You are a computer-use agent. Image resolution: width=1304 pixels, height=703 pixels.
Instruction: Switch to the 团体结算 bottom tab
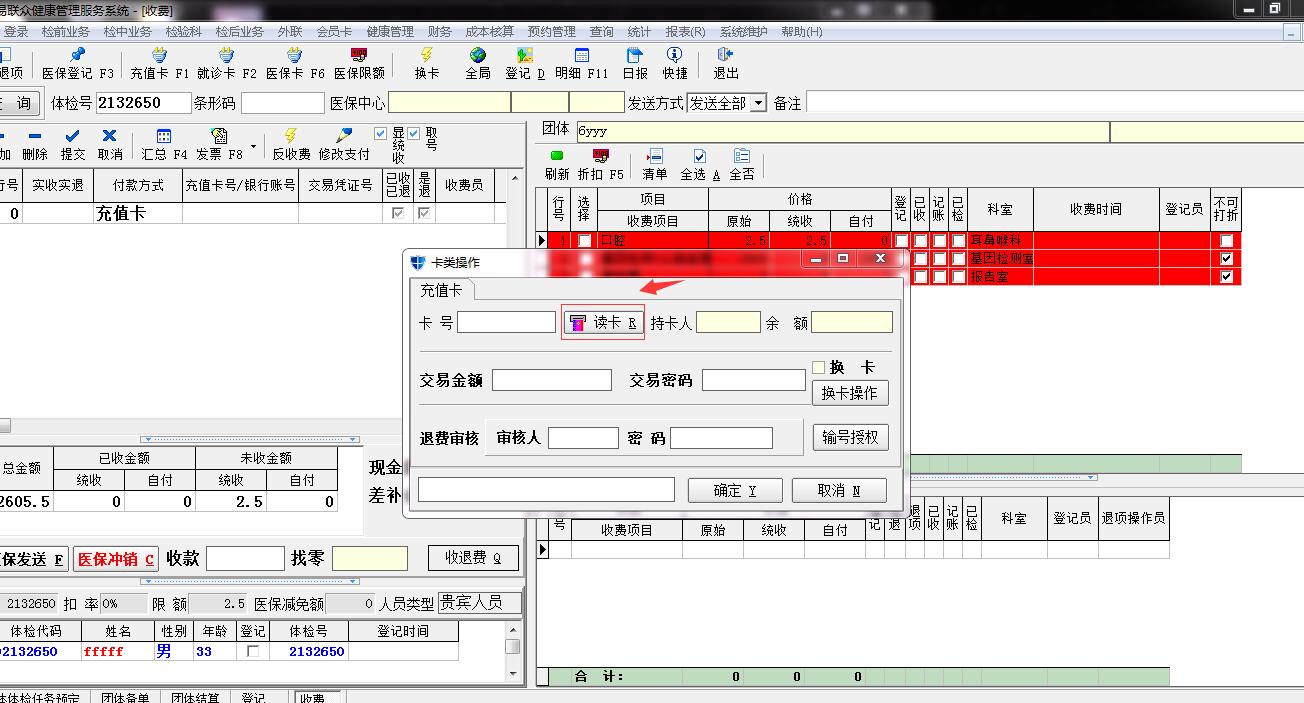196,697
